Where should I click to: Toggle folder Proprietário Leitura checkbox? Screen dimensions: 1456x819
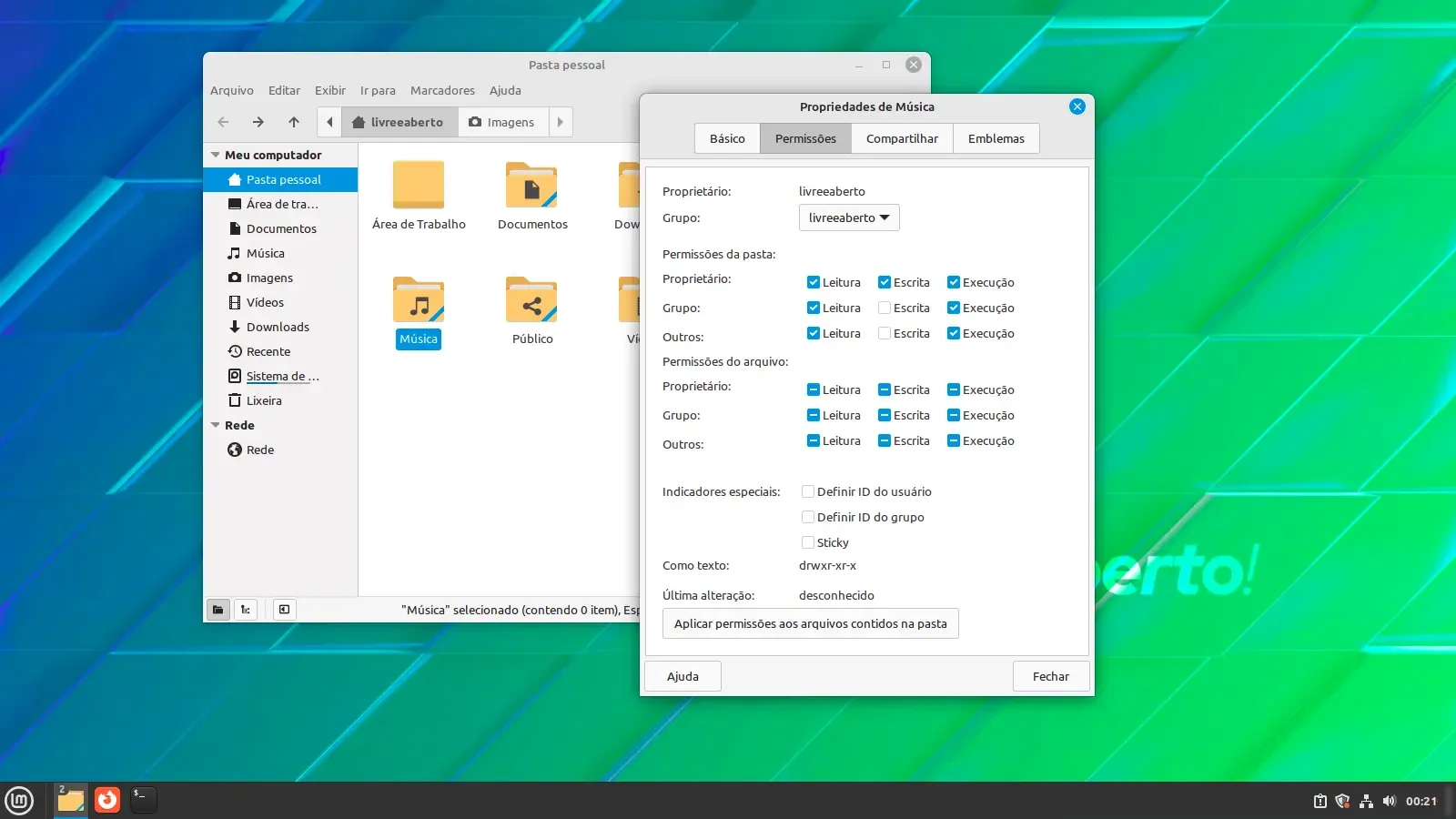point(814,282)
